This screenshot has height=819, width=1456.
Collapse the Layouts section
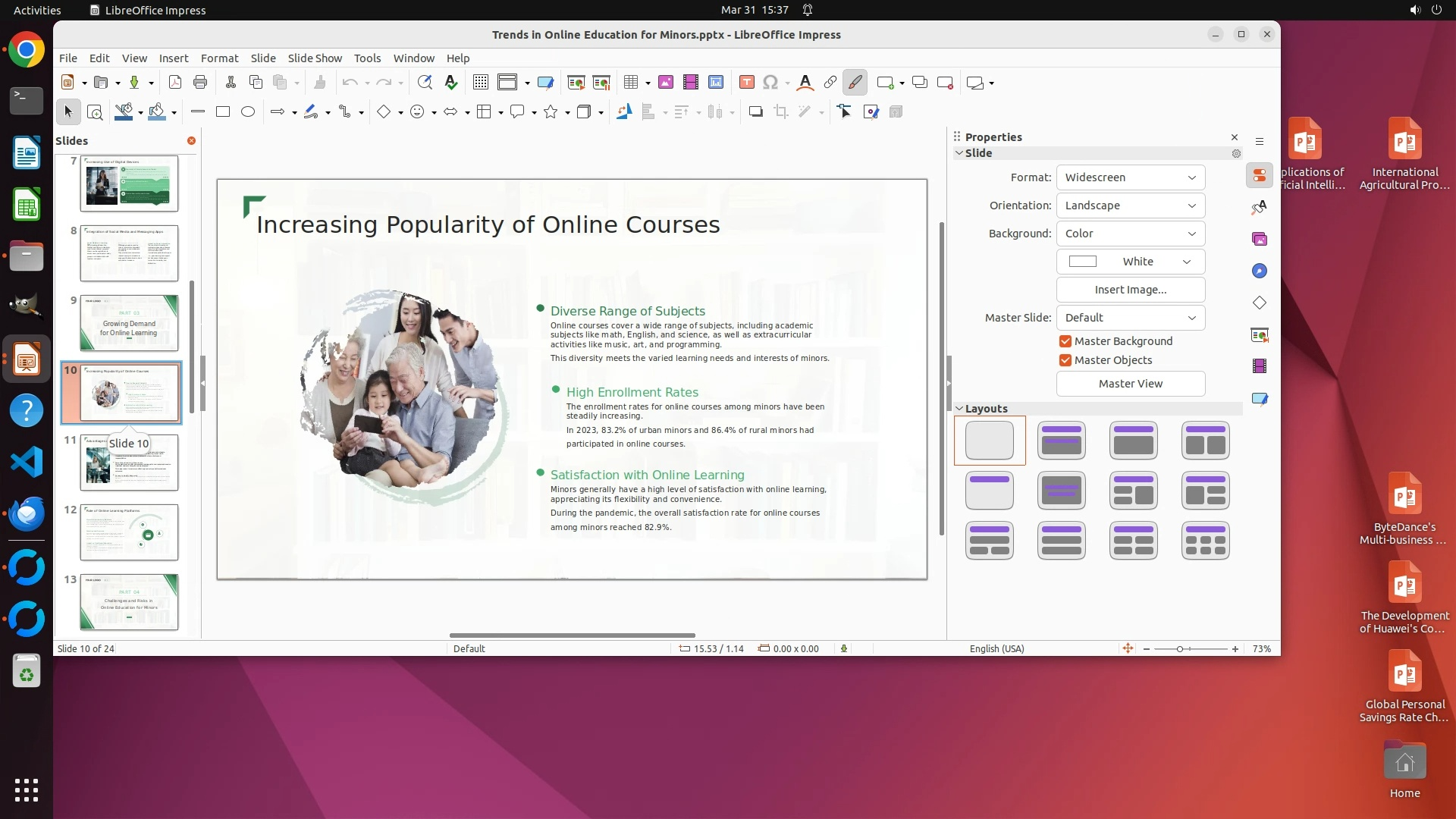(960, 409)
